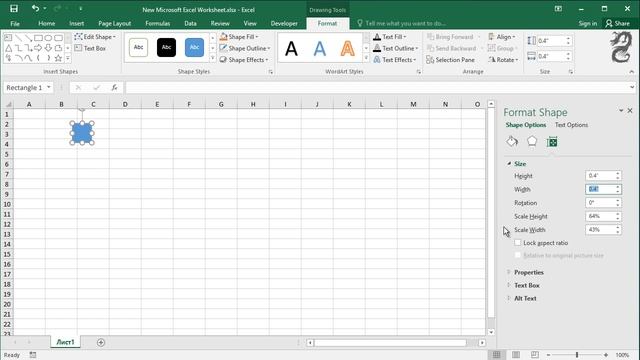The height and width of the screenshot is (360, 640).
Task: Open the Selection Pane
Action: point(451,60)
